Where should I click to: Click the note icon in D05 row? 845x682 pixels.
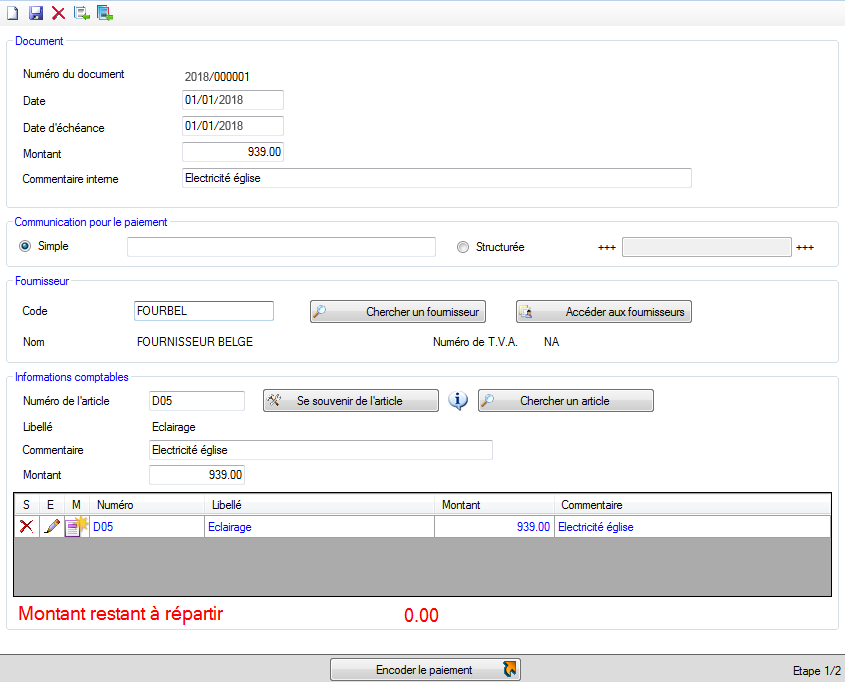click(76, 526)
